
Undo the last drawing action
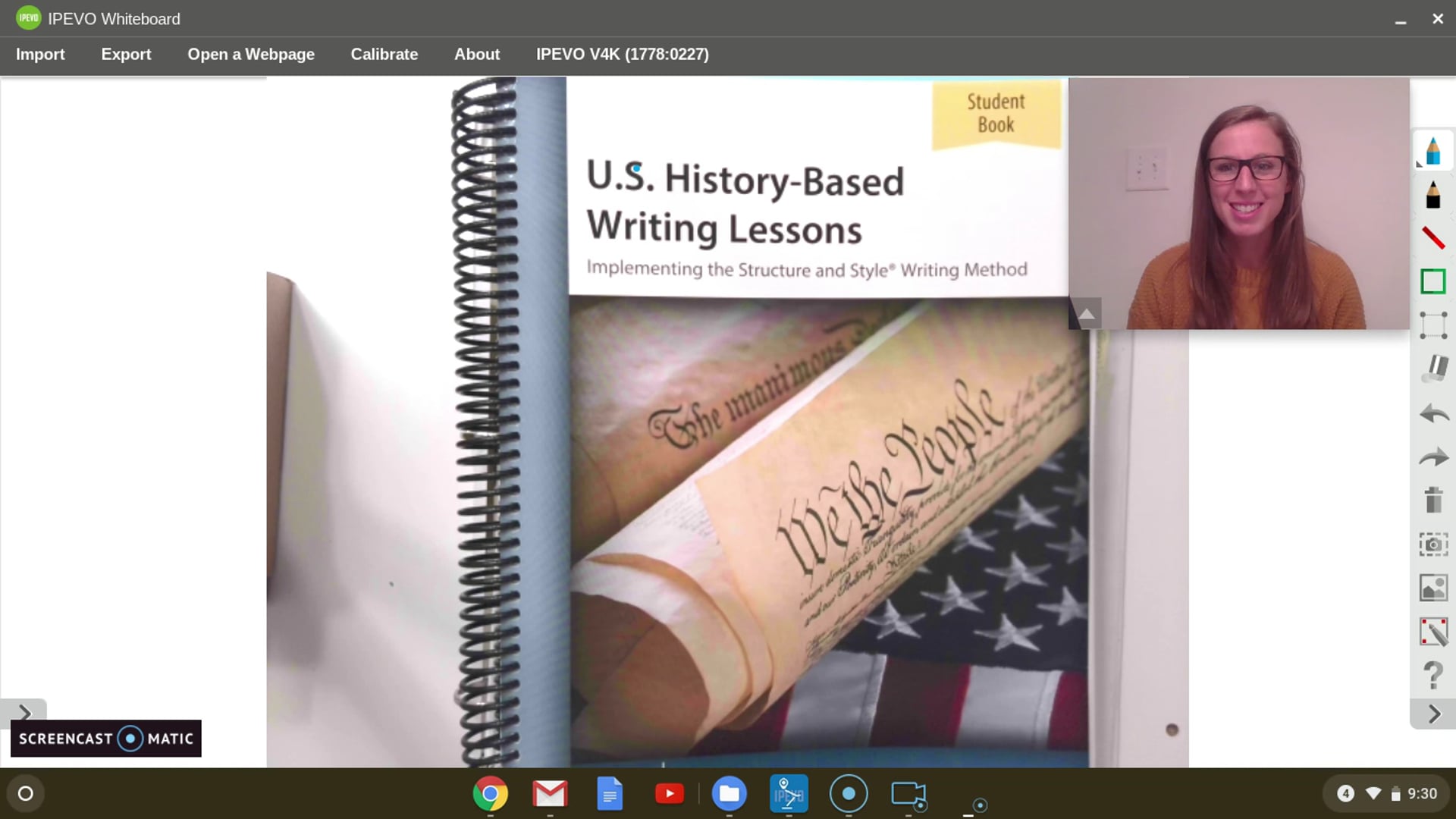(1432, 413)
